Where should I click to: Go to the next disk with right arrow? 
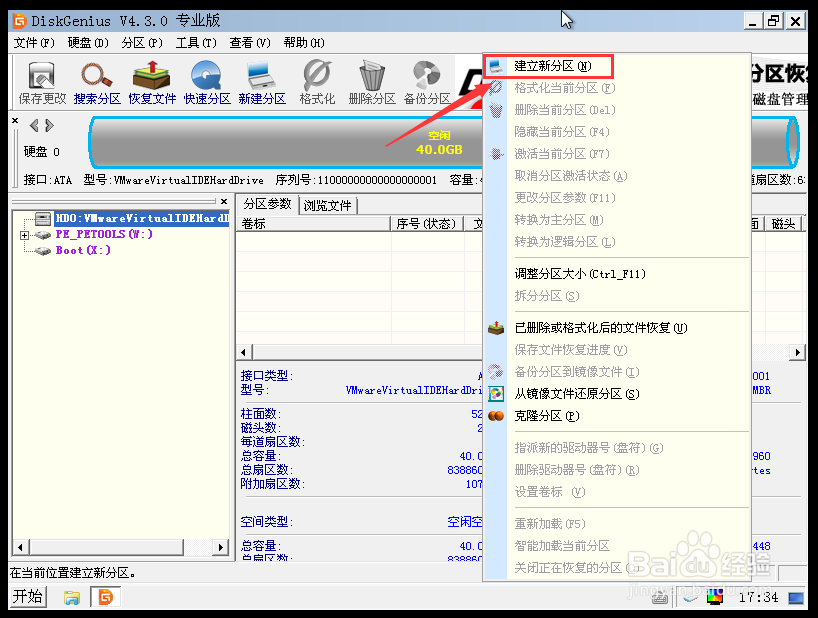(x=49, y=126)
